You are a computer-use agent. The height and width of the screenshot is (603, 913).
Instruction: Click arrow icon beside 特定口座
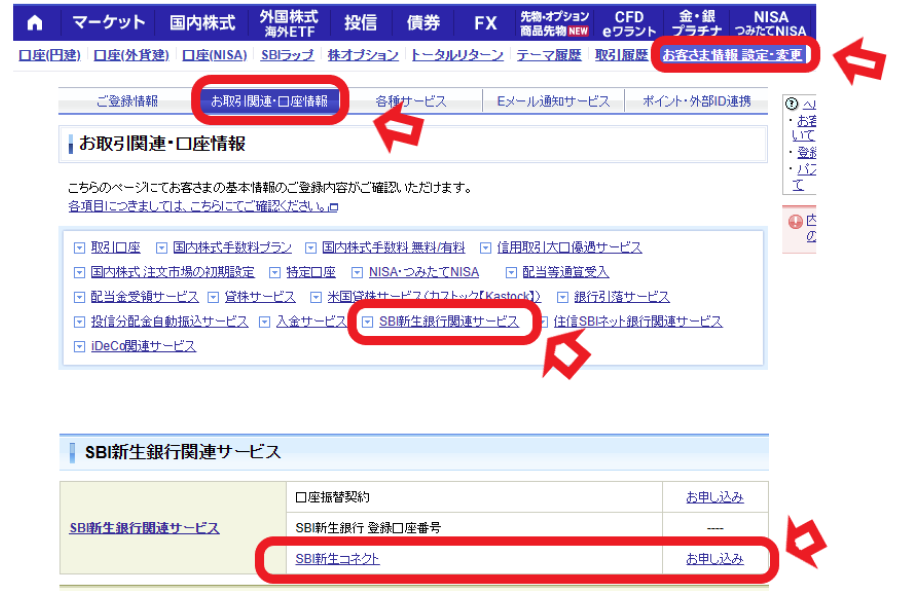click(x=275, y=273)
